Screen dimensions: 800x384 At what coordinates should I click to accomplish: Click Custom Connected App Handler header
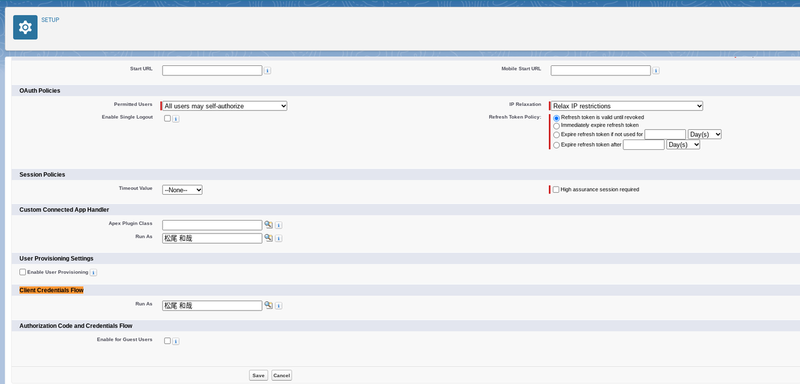click(x=64, y=210)
